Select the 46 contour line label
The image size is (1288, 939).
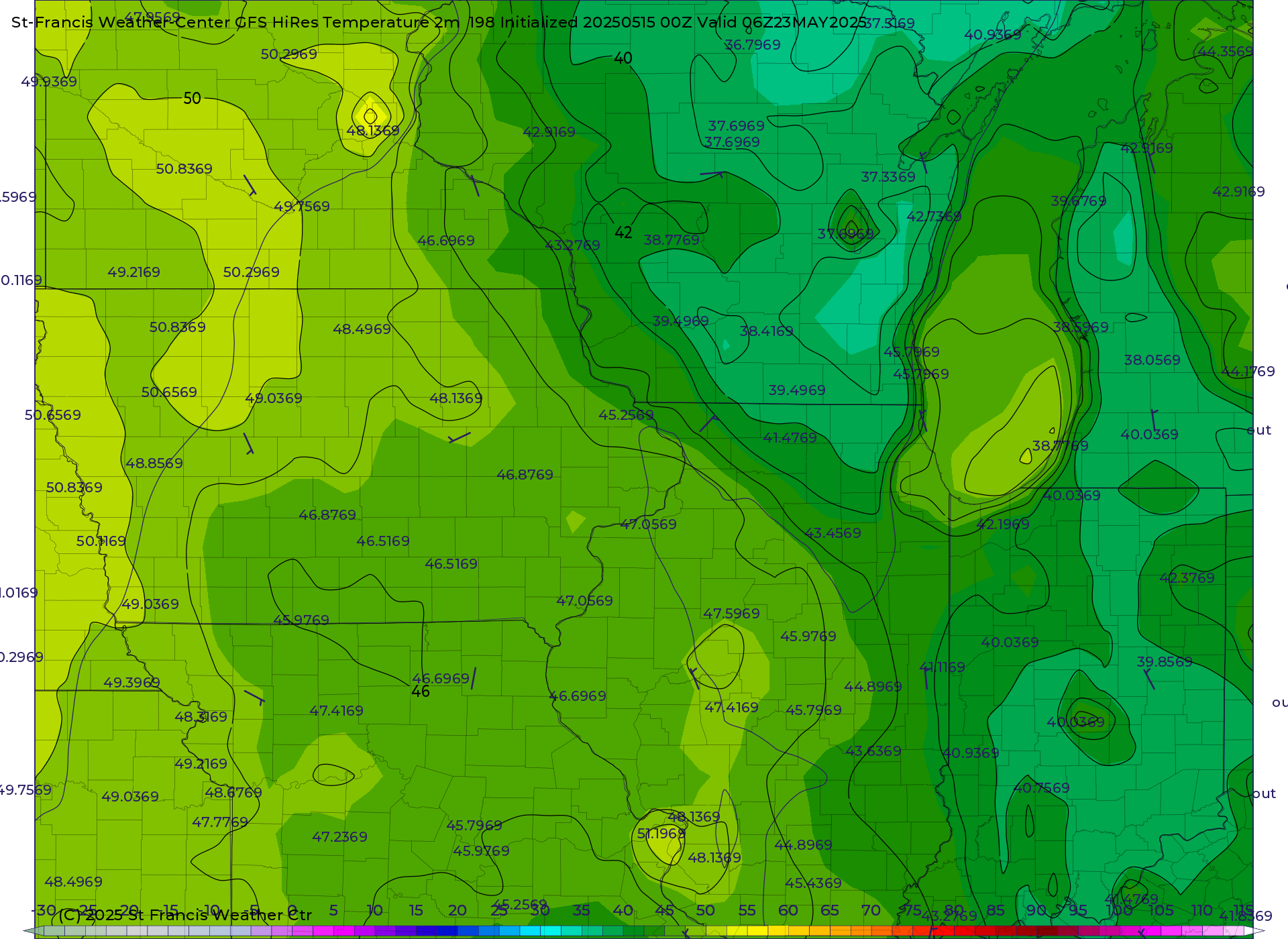(x=421, y=692)
